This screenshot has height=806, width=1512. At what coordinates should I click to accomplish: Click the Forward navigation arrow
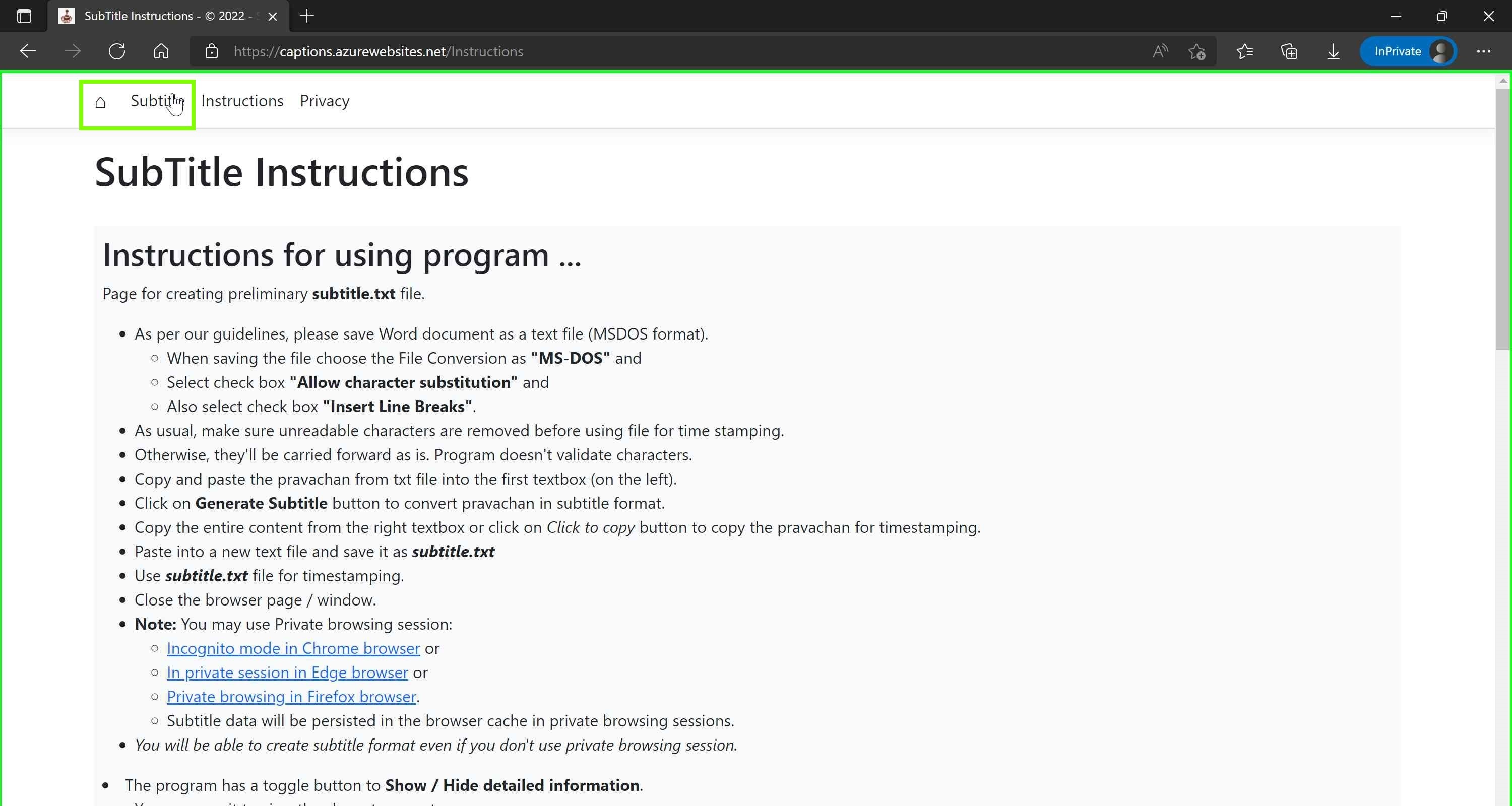[x=72, y=51]
